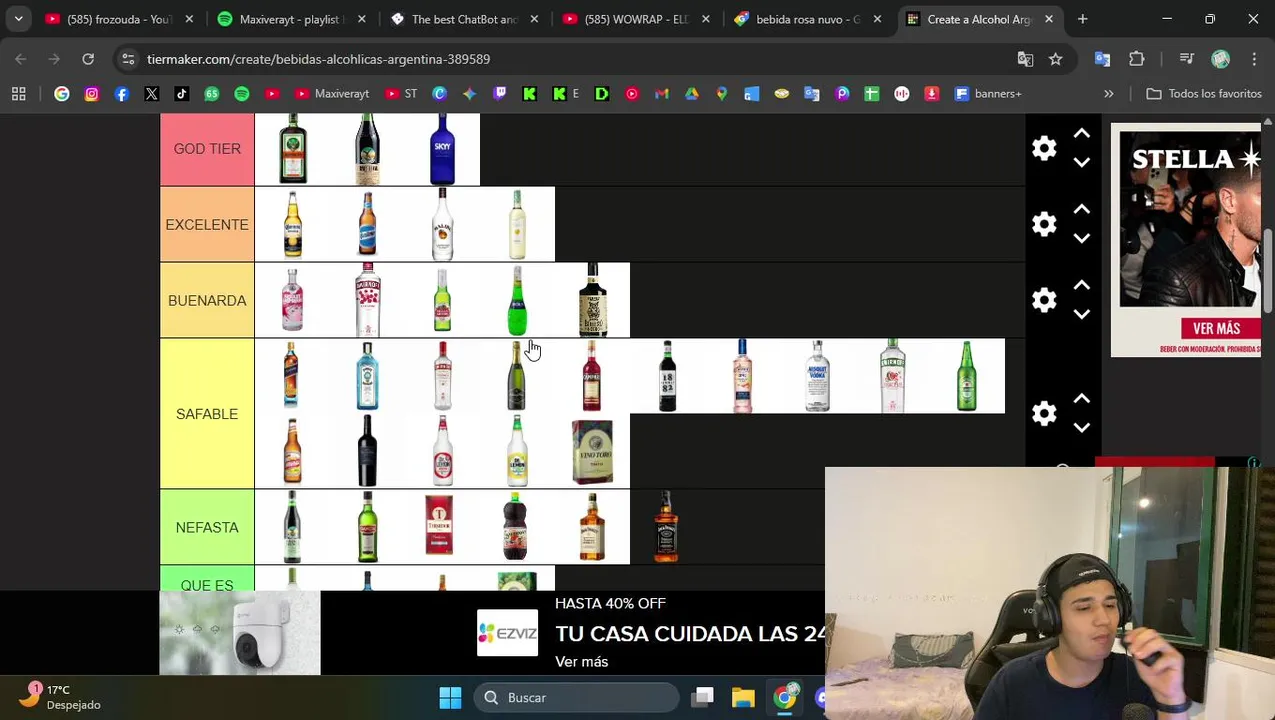
Task: Move EXCELENTE row up
Action: (1081, 210)
